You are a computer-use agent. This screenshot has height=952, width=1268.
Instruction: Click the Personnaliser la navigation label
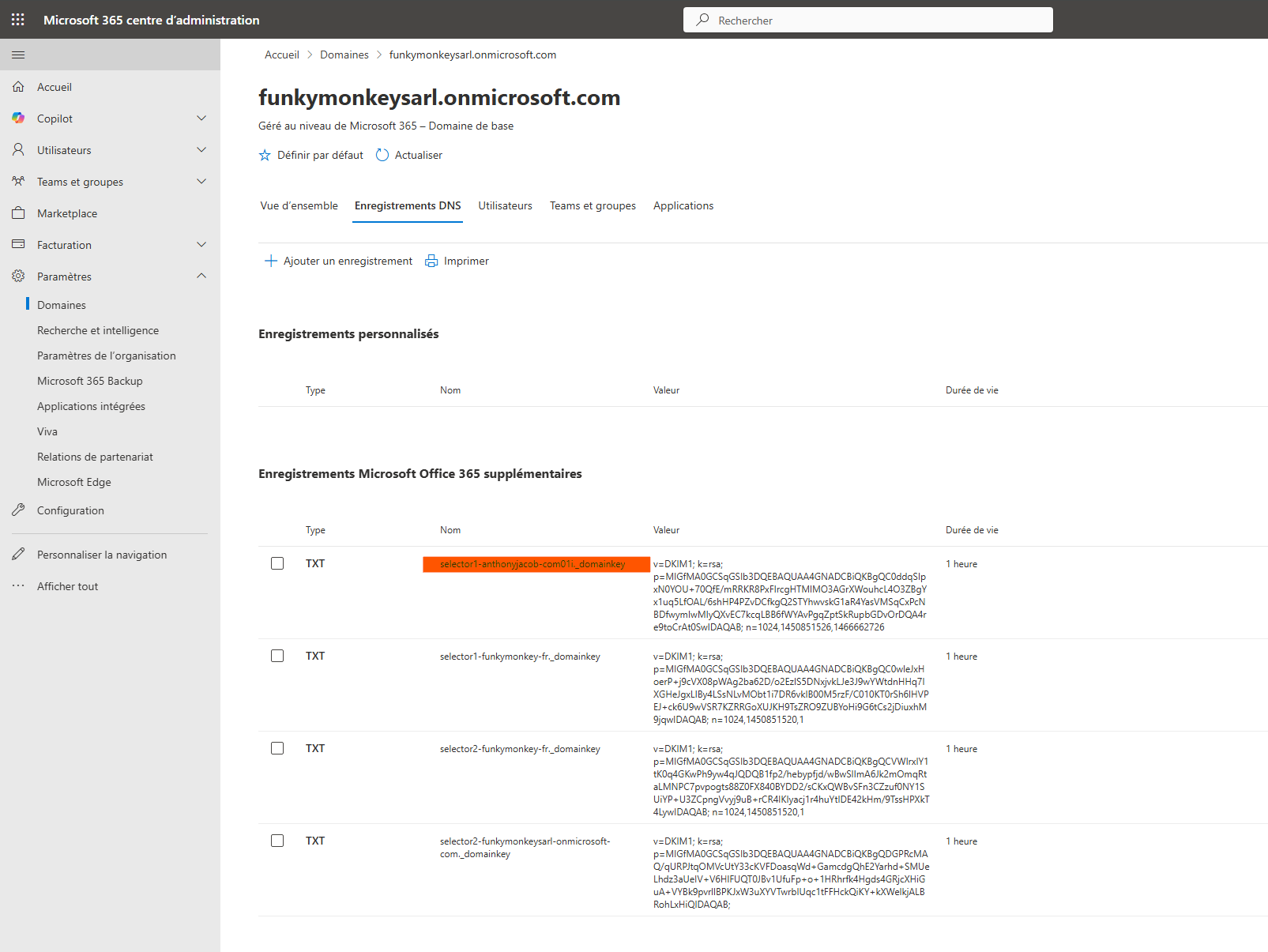tap(102, 555)
